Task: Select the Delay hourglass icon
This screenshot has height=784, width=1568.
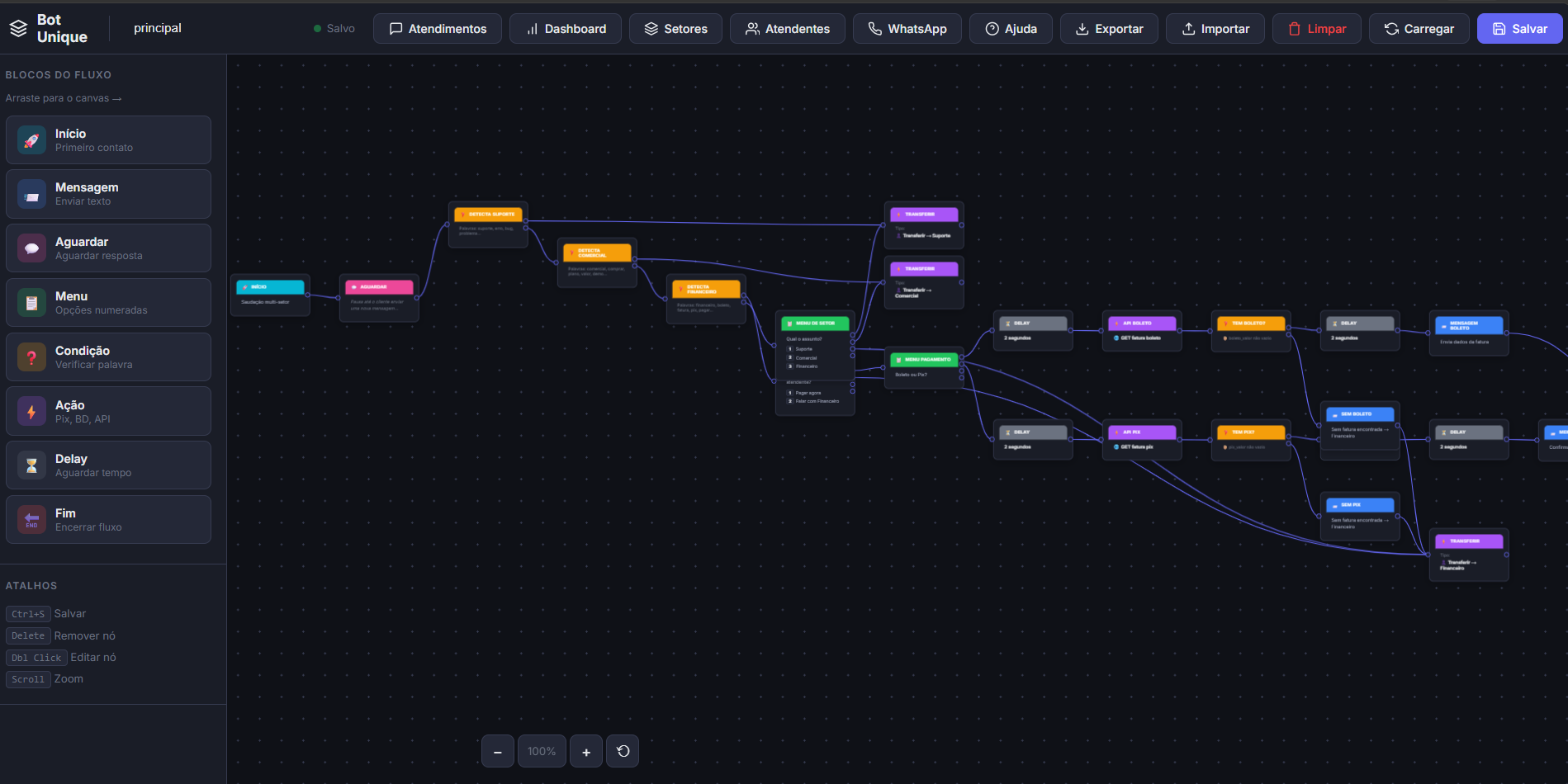Action: coord(31,465)
